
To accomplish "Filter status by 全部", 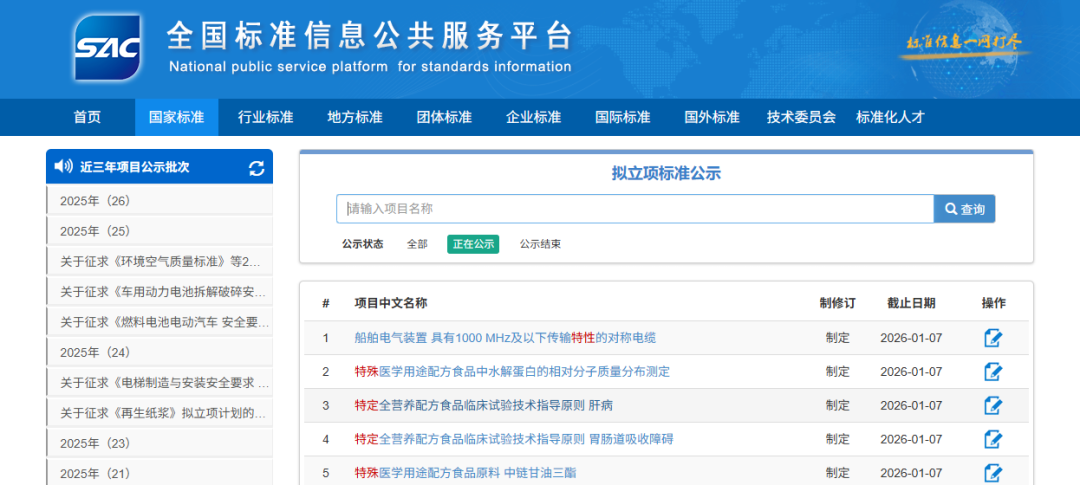I will pos(417,244).
